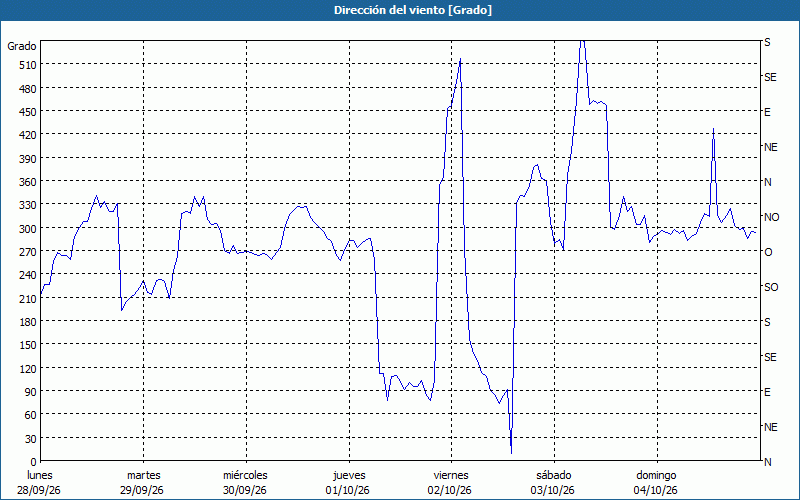Click the 'miércoles' day label

(x=245, y=475)
